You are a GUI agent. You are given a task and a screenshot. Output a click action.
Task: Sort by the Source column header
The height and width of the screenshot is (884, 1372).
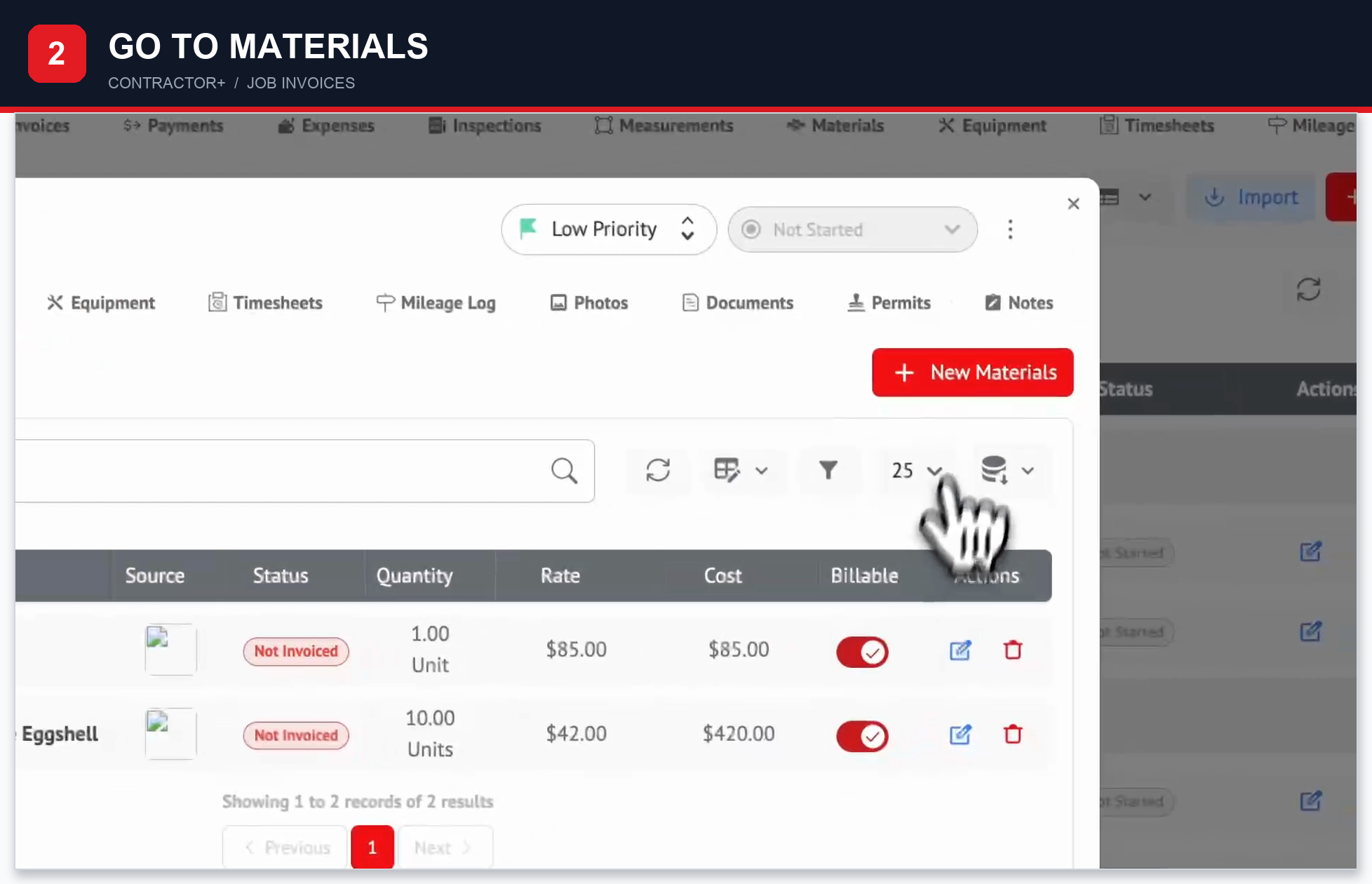tap(155, 576)
